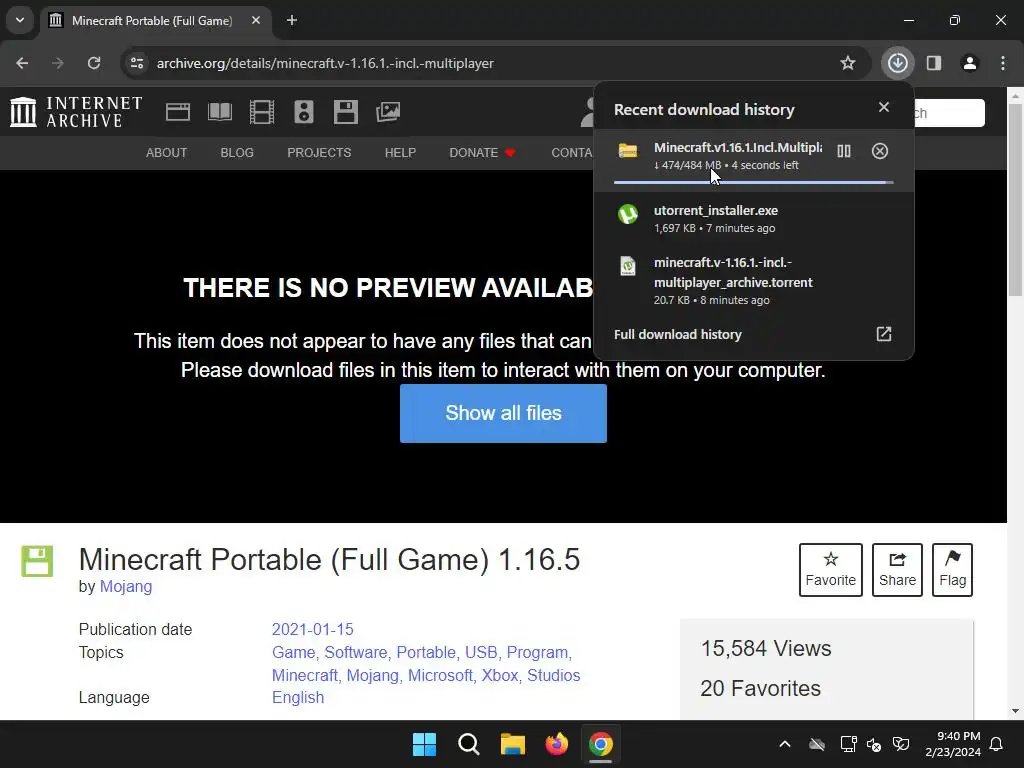Click the Share button
This screenshot has width=1024, height=768.
[x=897, y=570]
